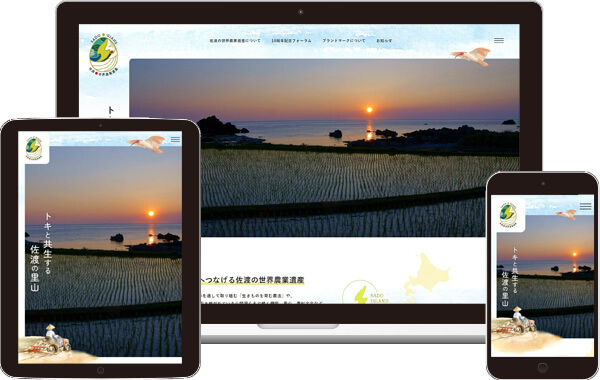Click the Sado GIAHS logo on the desktop site
This screenshot has height=380, width=600.
(x=104, y=54)
